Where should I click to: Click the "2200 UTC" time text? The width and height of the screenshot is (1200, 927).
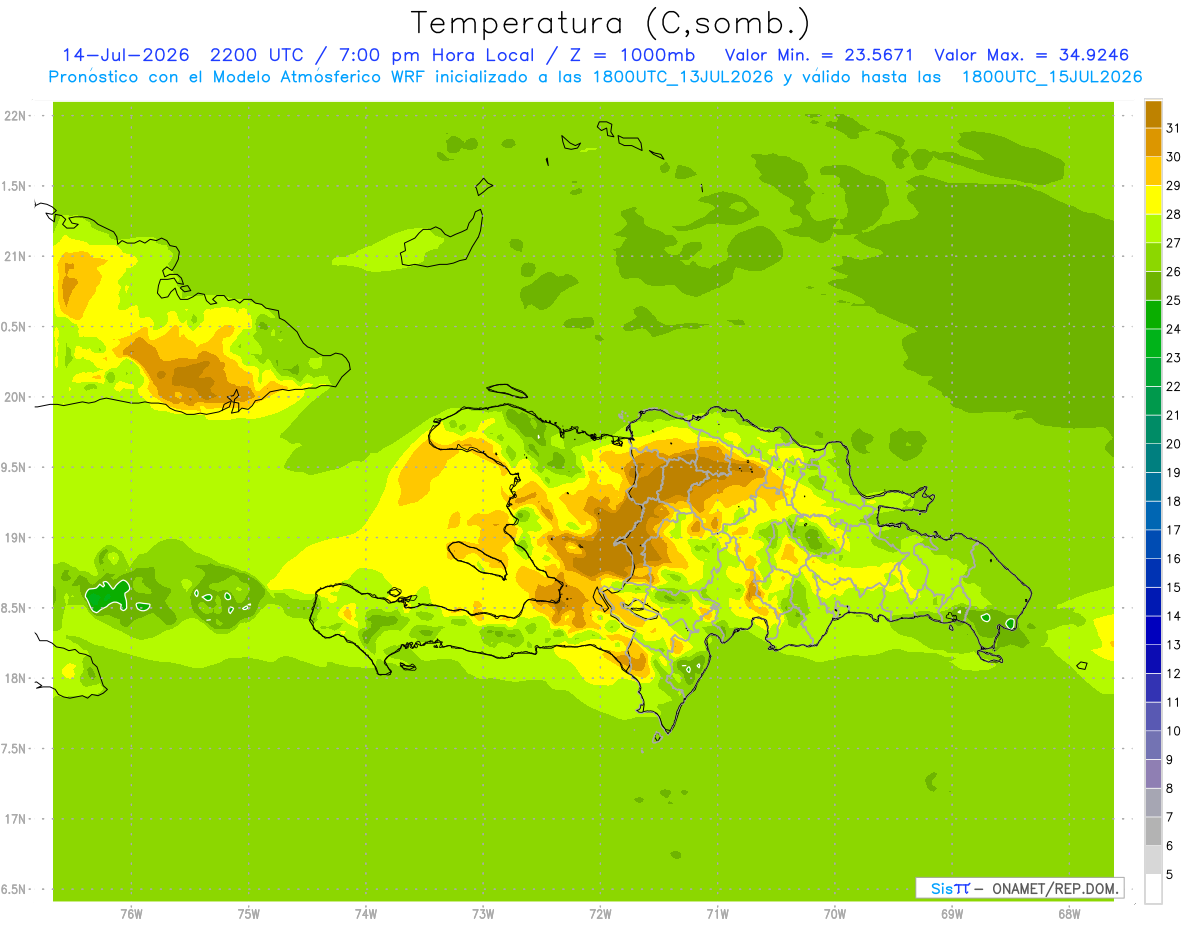click(x=256, y=55)
